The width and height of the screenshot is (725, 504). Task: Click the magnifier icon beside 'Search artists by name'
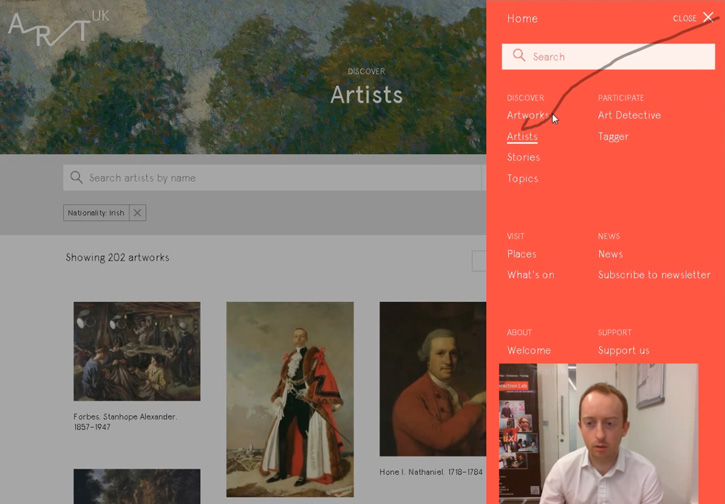76,177
